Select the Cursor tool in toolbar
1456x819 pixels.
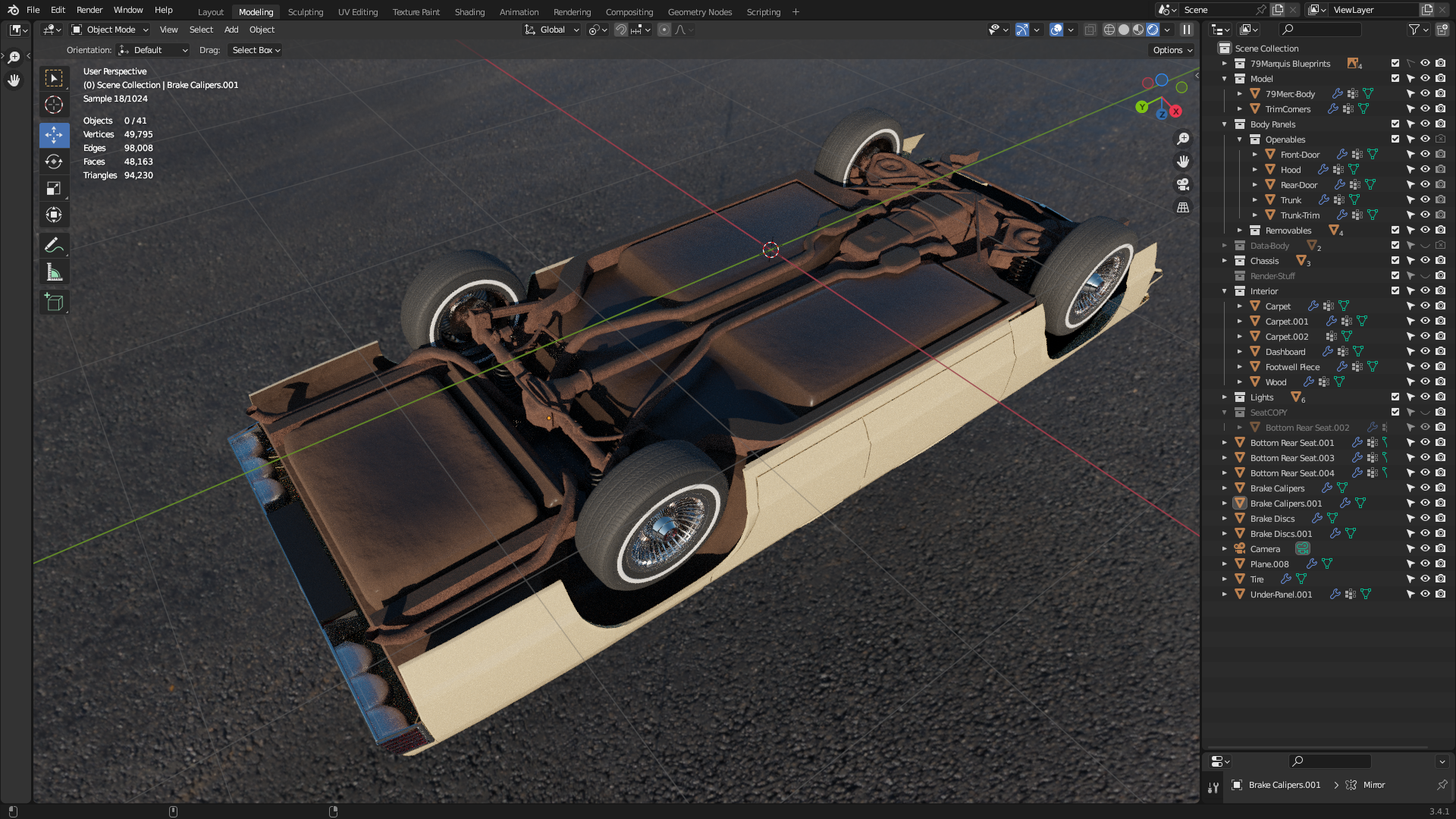pos(54,105)
